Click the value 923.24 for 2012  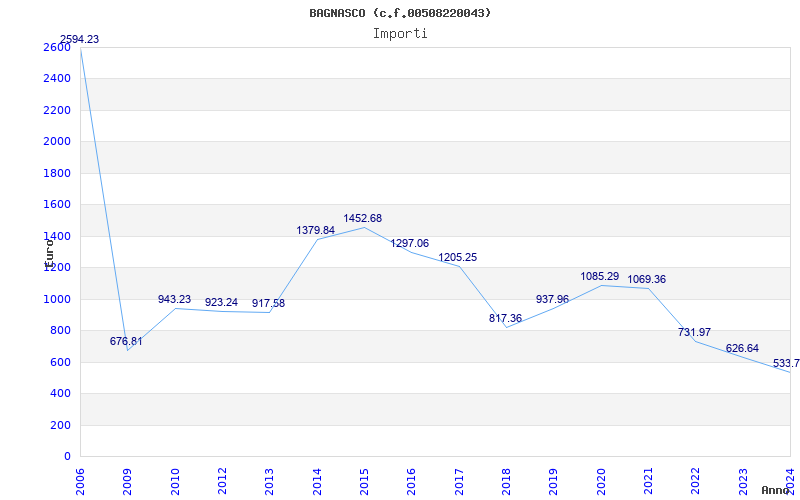coord(221,303)
